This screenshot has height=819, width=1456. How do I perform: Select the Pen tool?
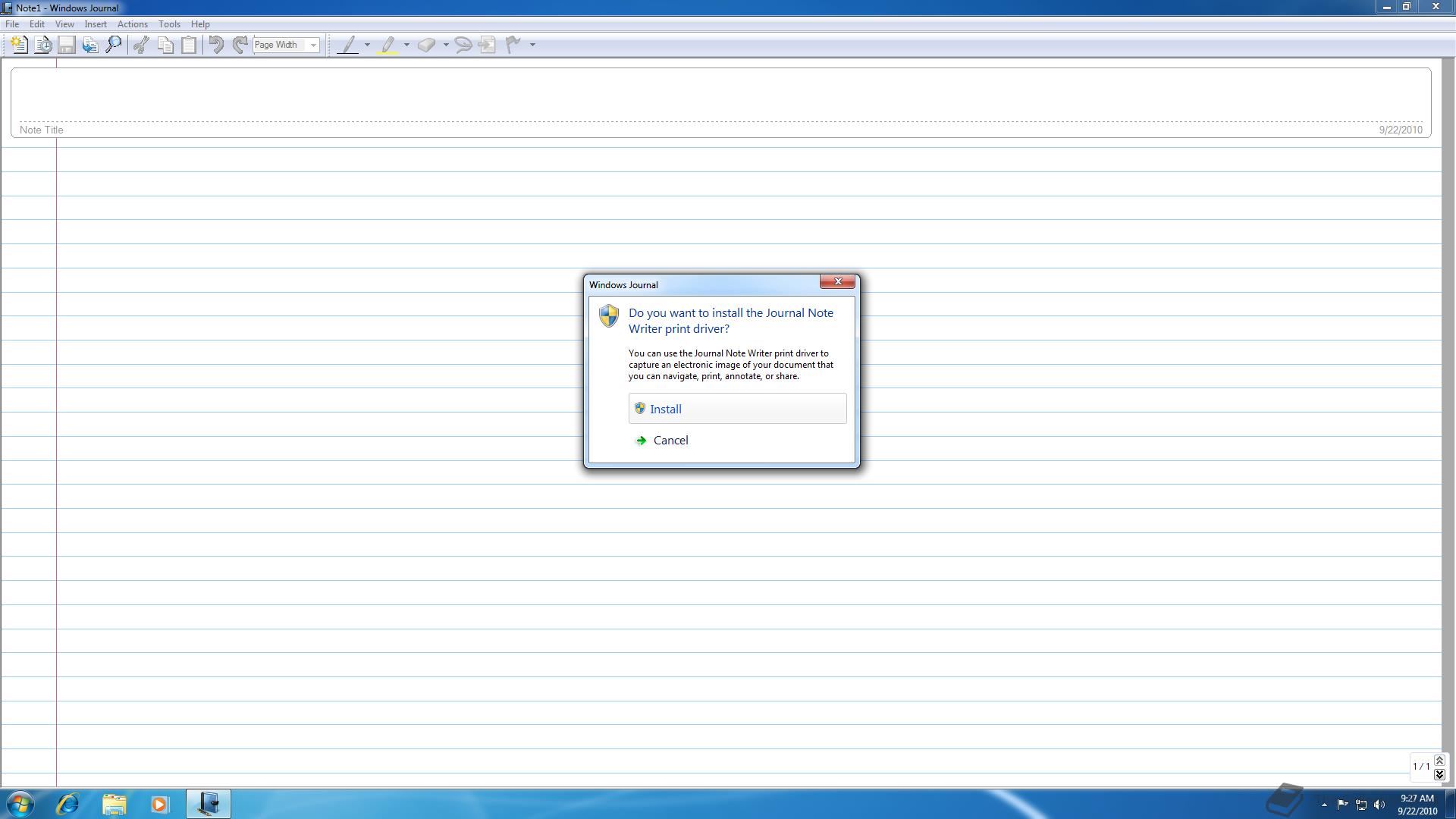(x=348, y=45)
